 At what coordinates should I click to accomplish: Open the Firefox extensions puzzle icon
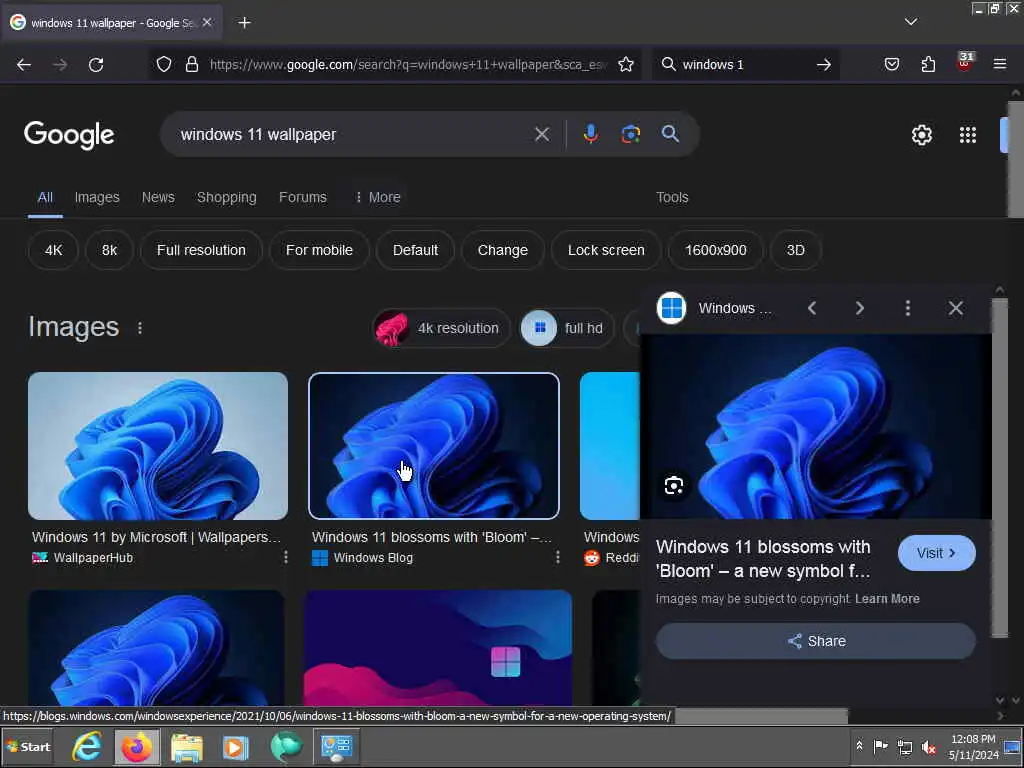click(x=928, y=64)
